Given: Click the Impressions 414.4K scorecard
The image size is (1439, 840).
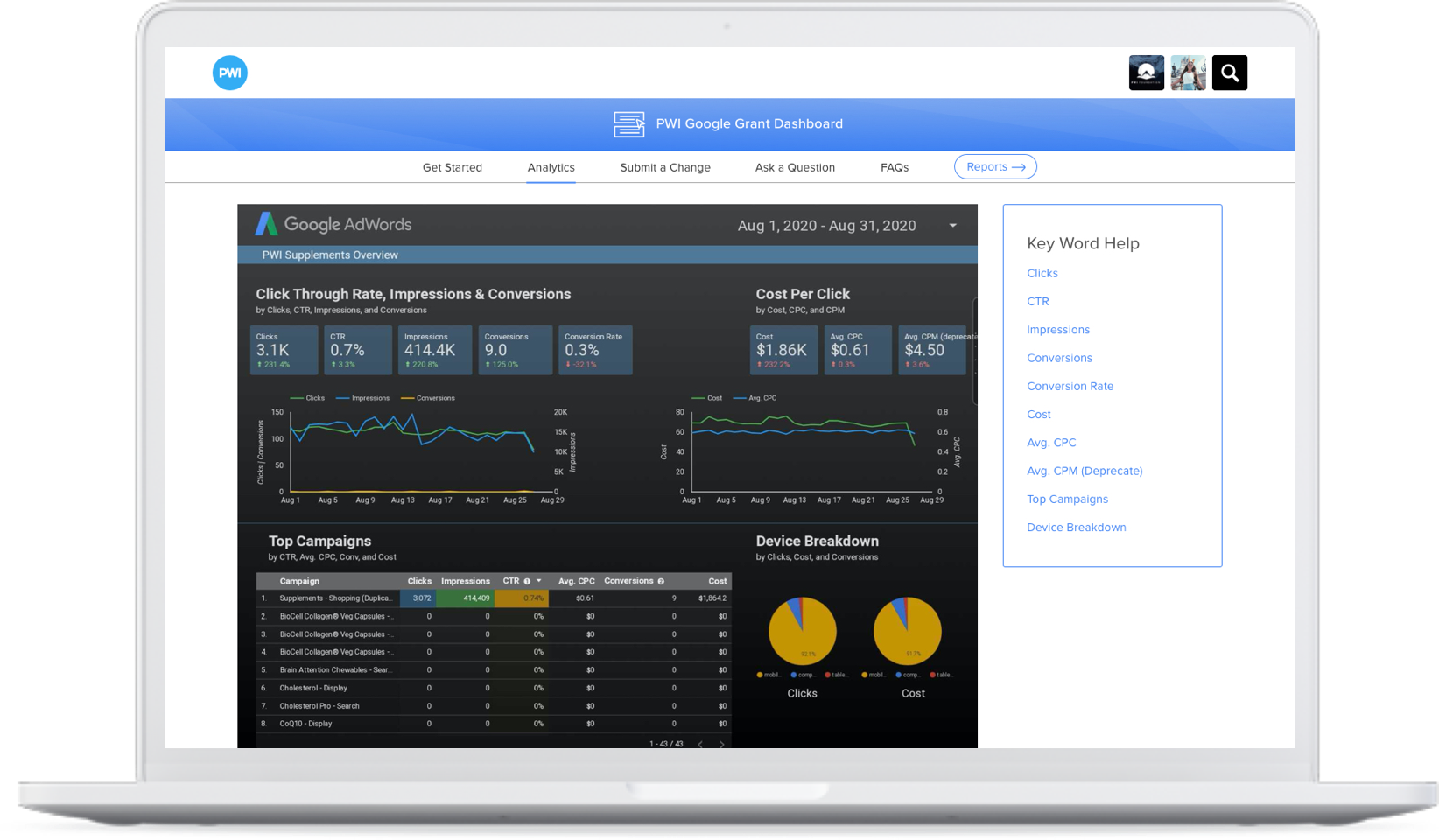Looking at the screenshot, I should [435, 350].
